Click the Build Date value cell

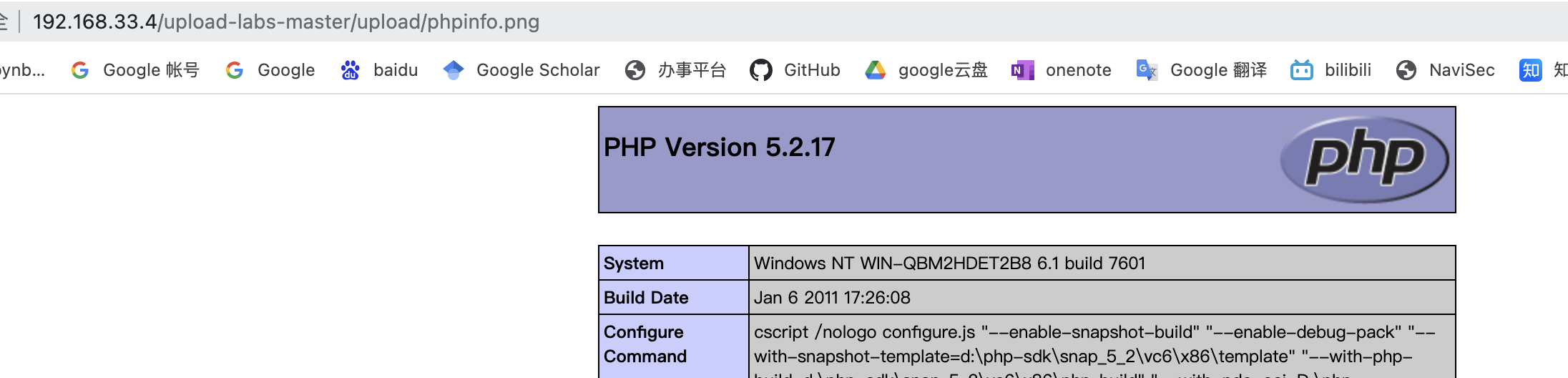pyautogui.click(x=832, y=298)
